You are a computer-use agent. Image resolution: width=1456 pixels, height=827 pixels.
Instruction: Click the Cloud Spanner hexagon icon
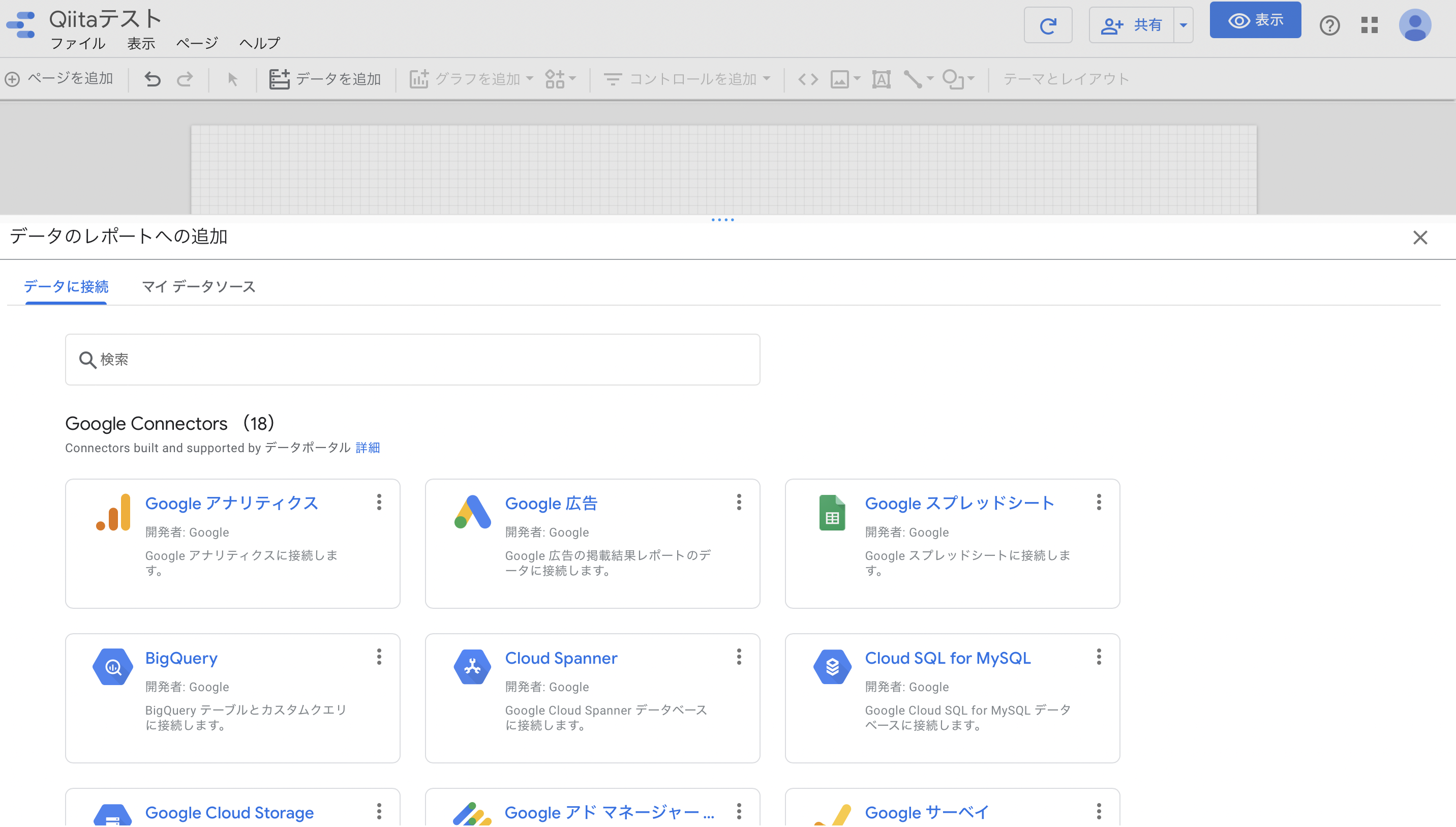(472, 666)
